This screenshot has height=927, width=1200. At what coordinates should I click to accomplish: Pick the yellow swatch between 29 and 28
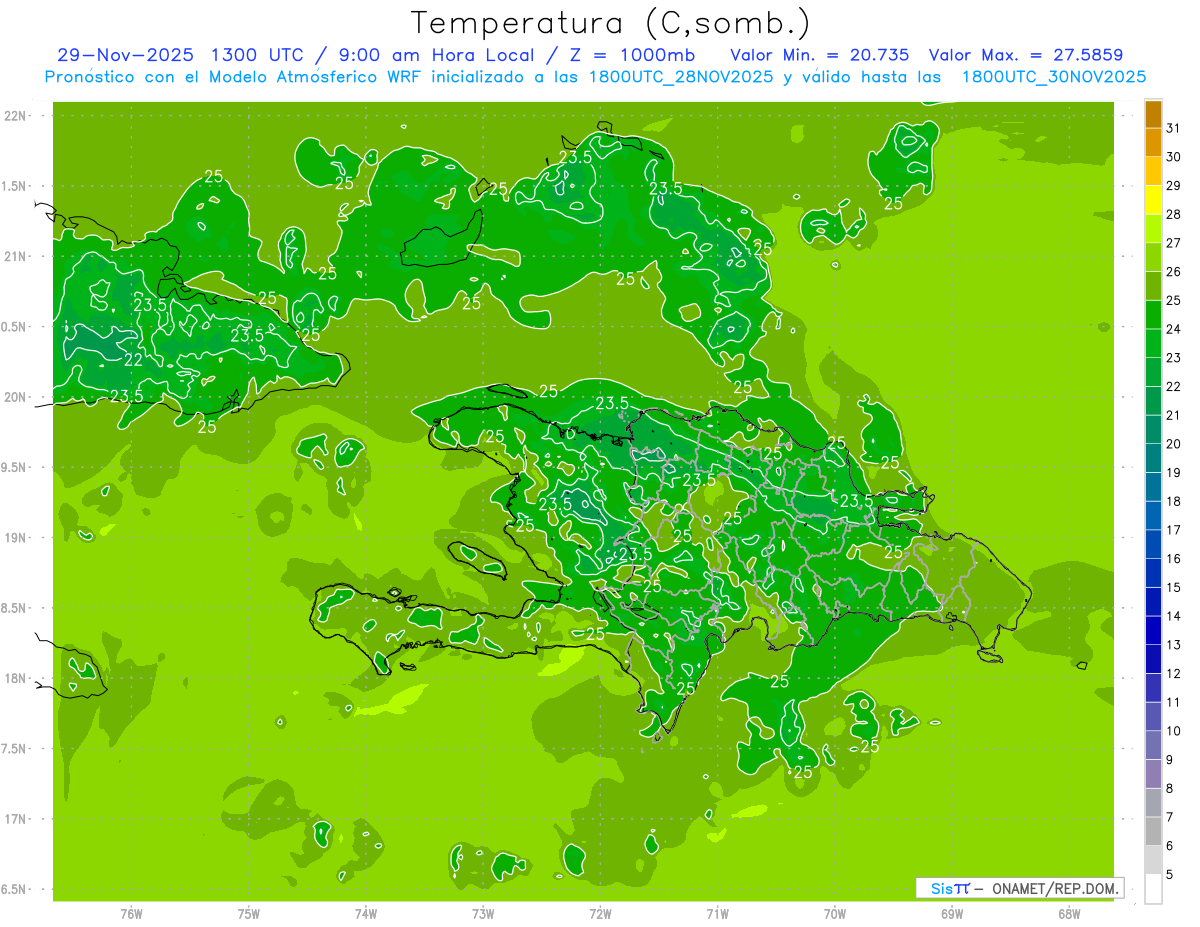(x=1153, y=200)
